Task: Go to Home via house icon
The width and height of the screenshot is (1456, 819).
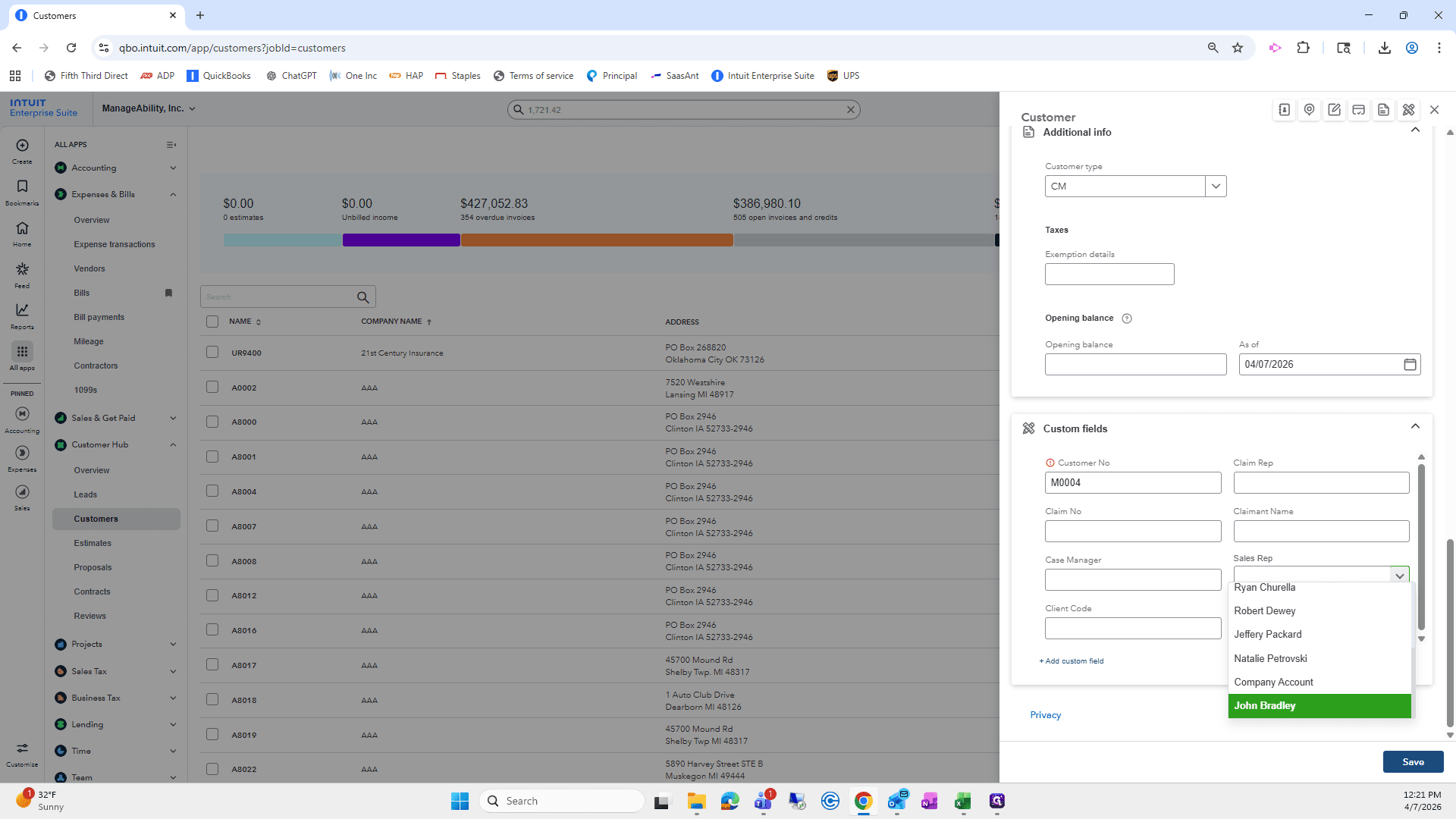Action: click(x=22, y=228)
